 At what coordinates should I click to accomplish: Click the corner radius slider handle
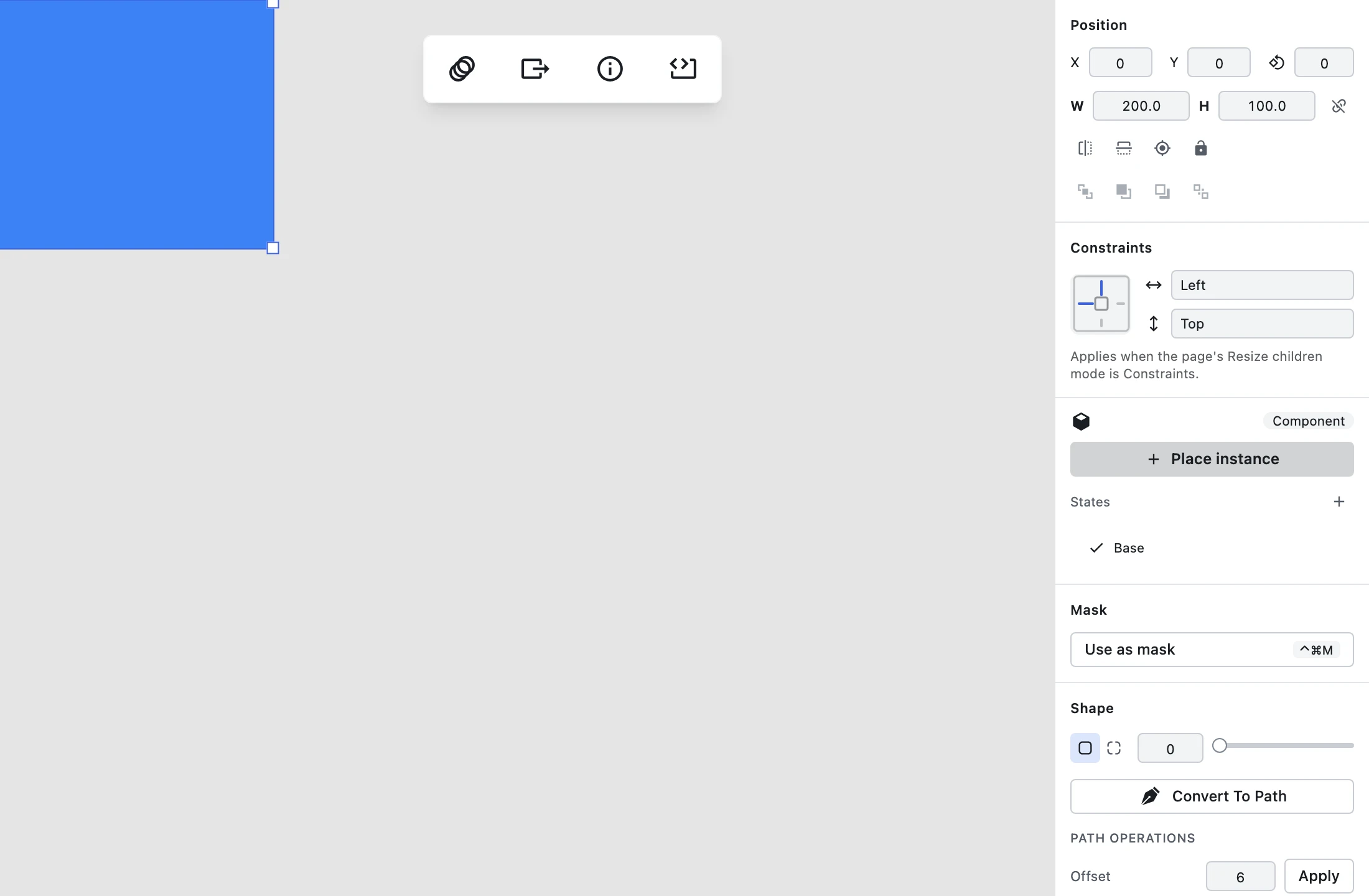coord(1220,745)
